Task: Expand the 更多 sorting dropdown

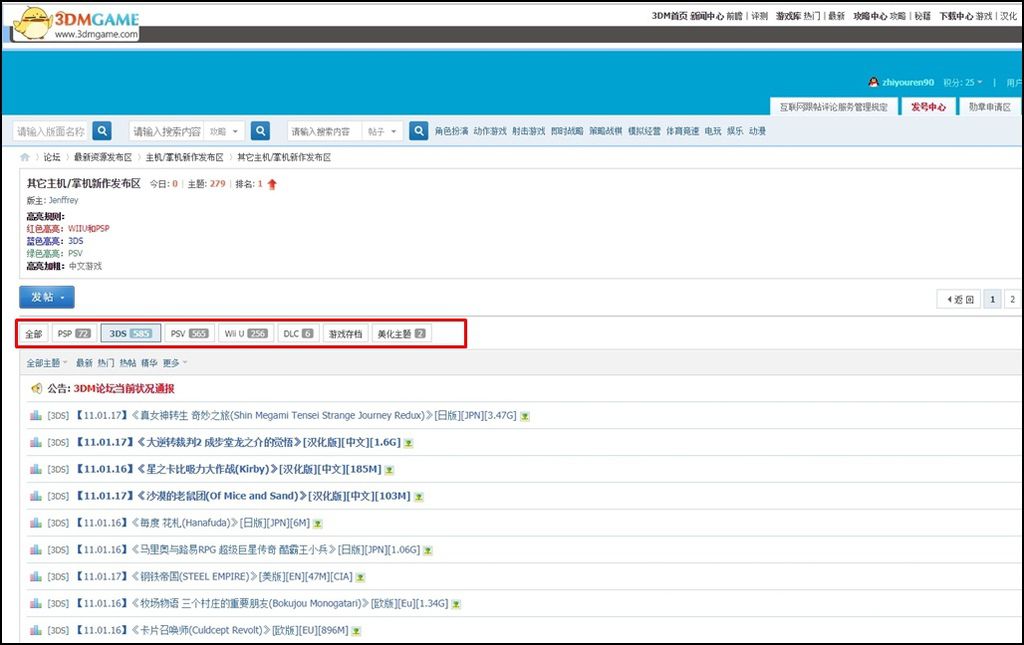Action: pos(175,363)
